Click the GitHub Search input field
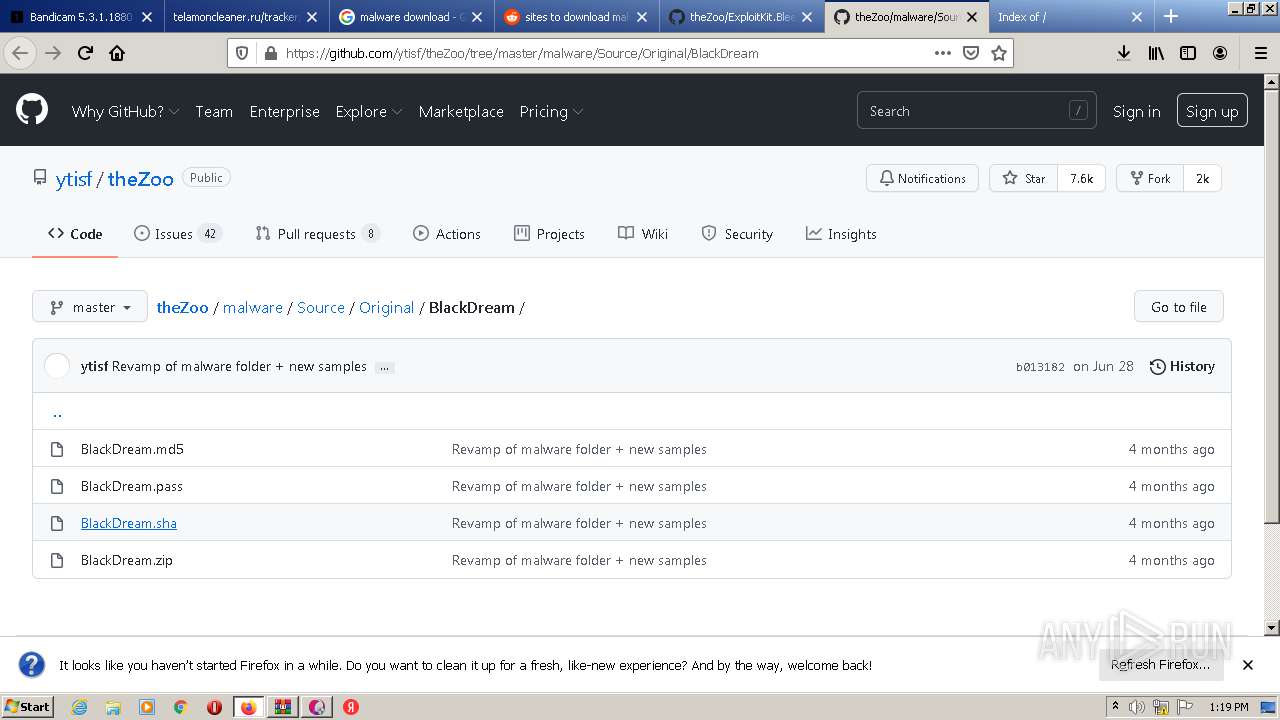This screenshot has height=720, width=1280. point(976,111)
